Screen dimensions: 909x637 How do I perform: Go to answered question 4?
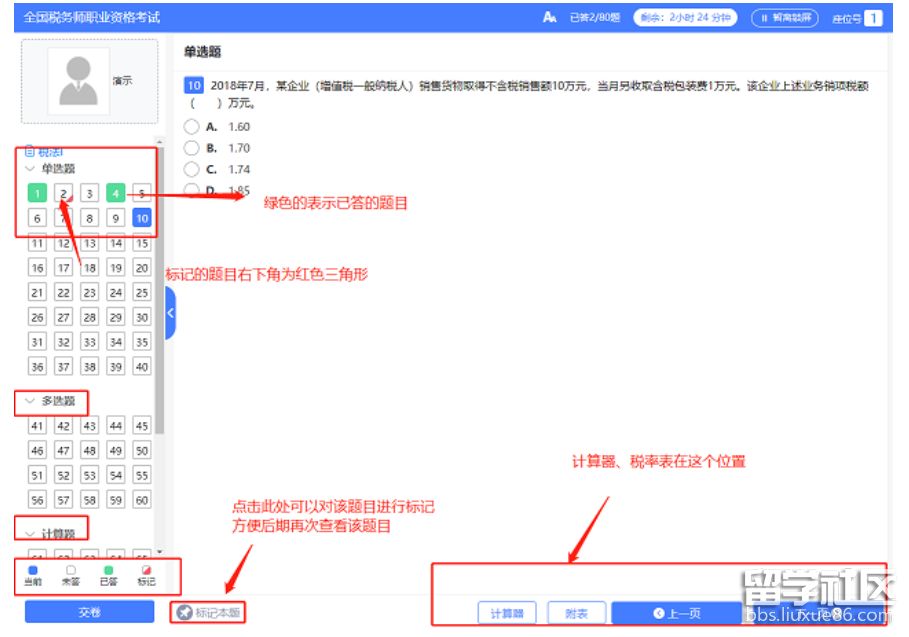(116, 194)
